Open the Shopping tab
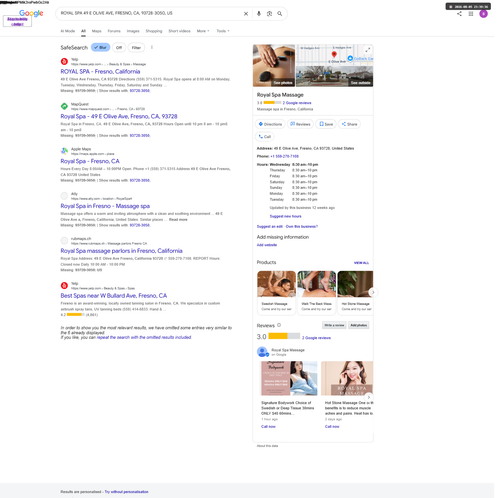This screenshot has width=500, height=498. [x=154, y=31]
